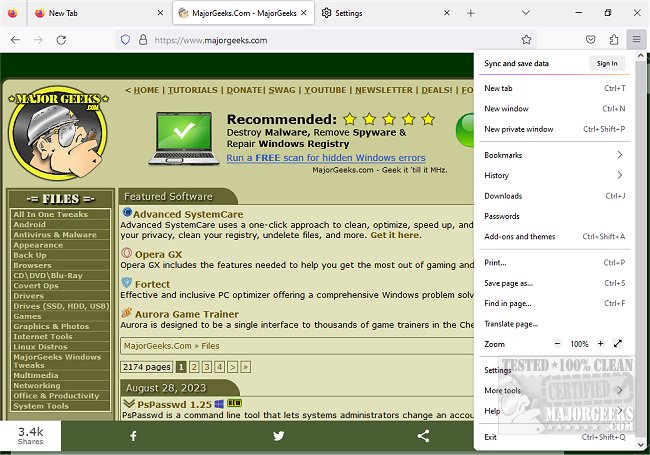
Task: Click the back navigation arrow
Action: click(15, 40)
